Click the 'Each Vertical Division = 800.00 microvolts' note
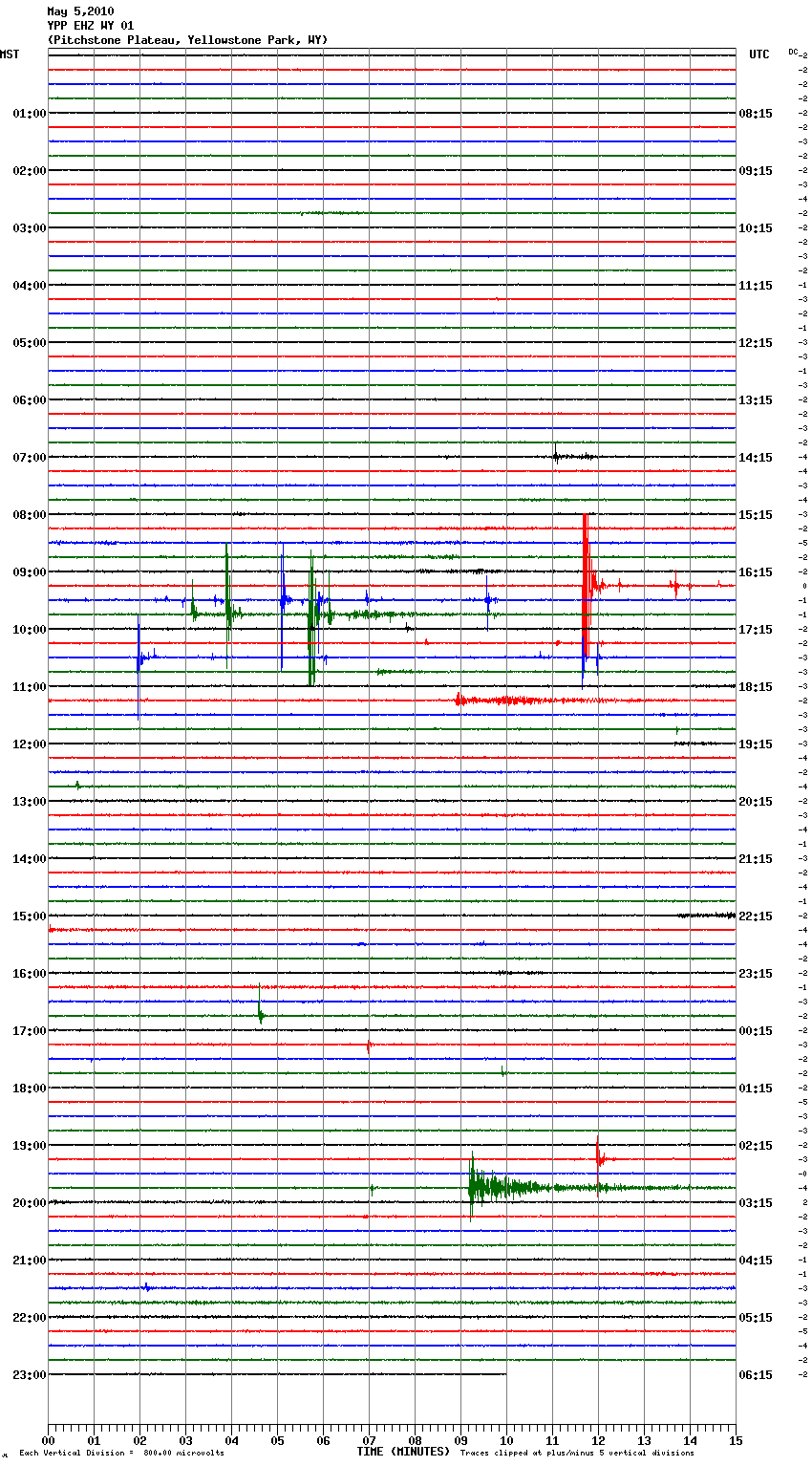The image size is (812, 1466). 121,1454
